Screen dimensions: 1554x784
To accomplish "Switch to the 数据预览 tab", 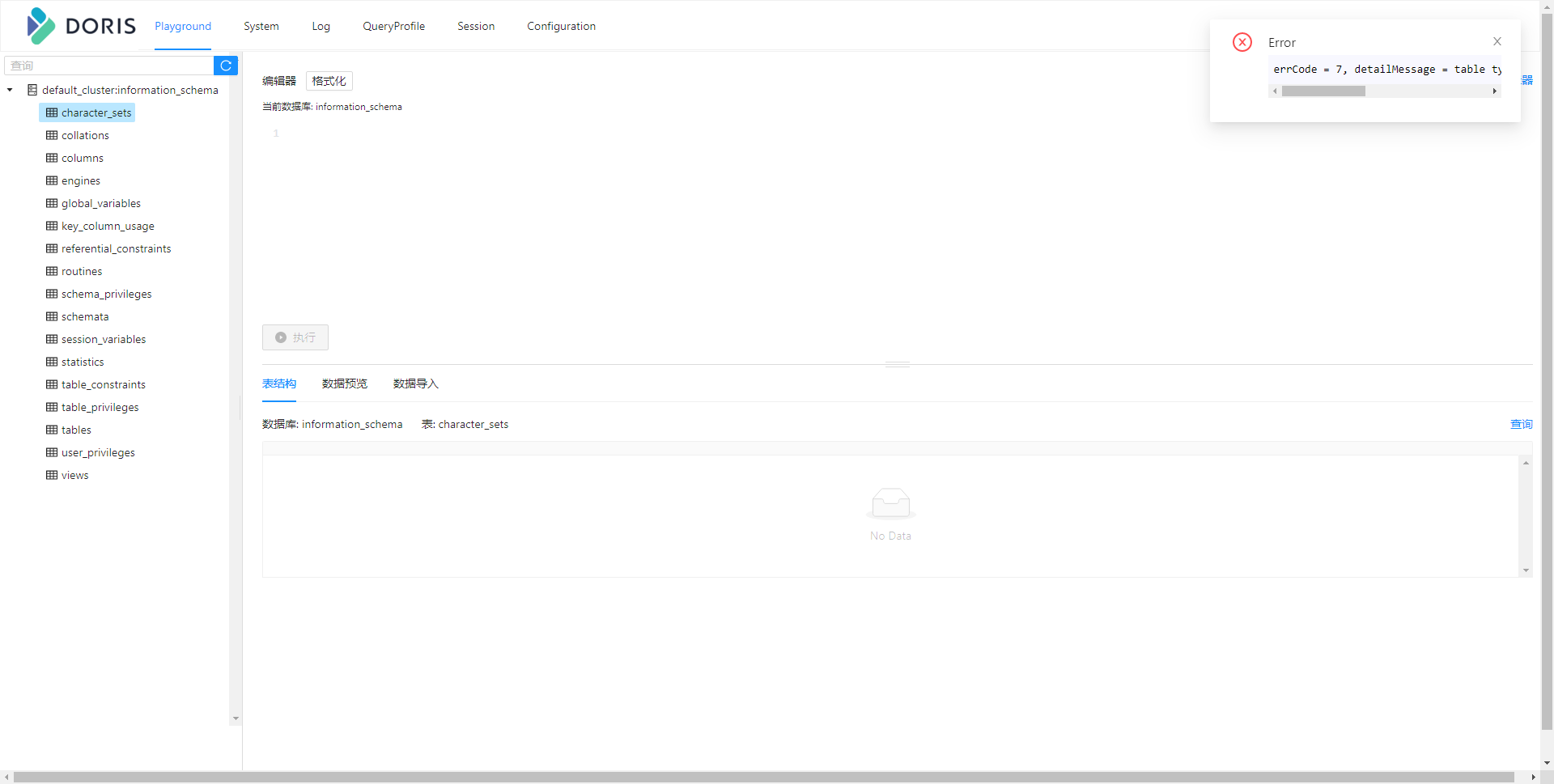I will [344, 384].
